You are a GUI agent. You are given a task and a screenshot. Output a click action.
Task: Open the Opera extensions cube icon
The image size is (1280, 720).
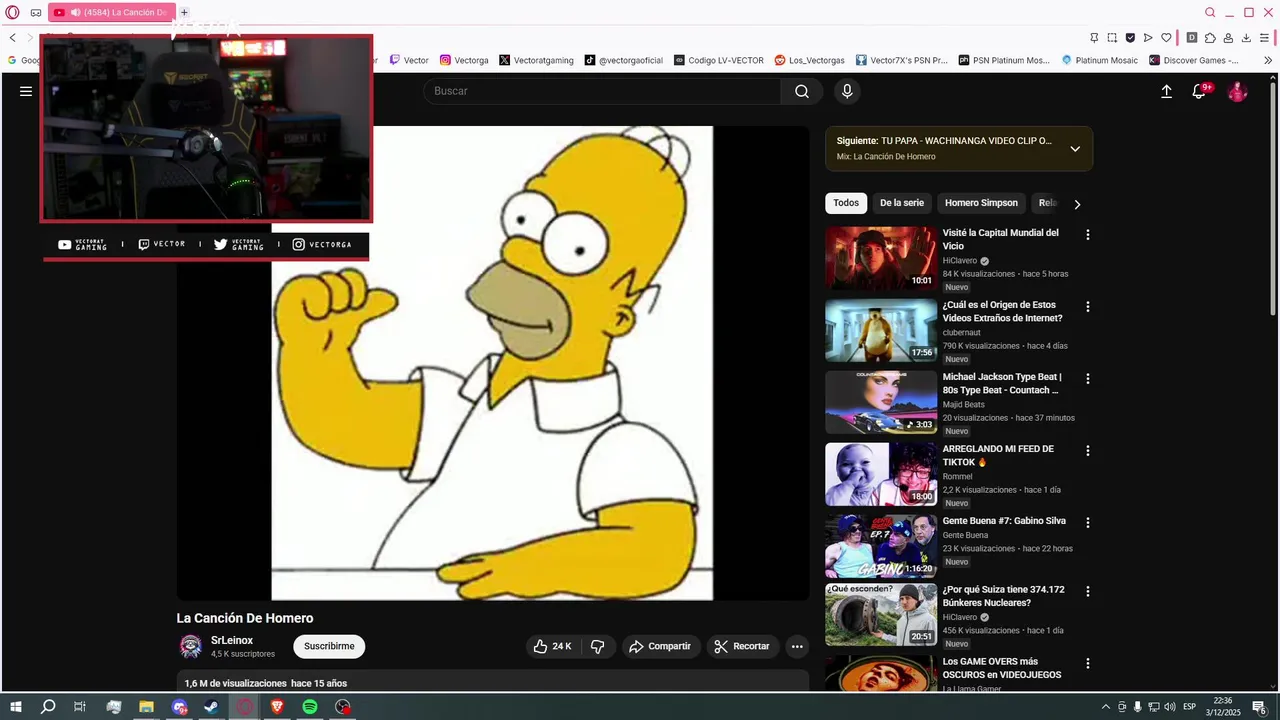click(x=1210, y=38)
